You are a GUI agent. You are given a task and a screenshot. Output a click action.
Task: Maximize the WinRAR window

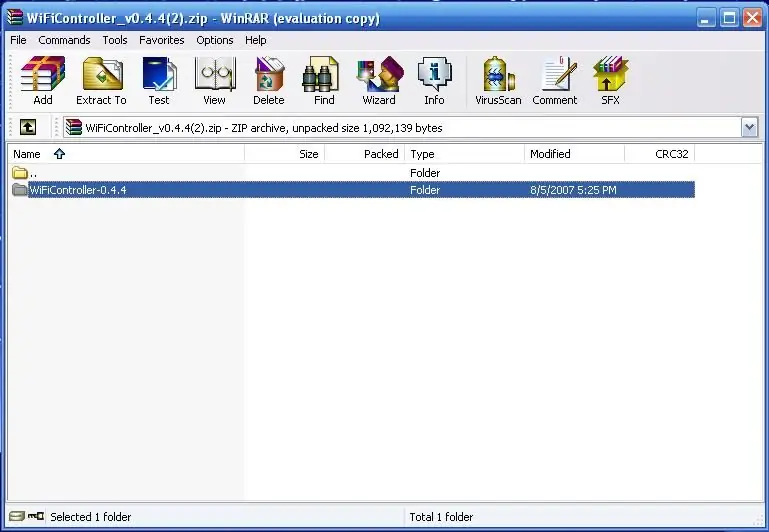coord(729,18)
